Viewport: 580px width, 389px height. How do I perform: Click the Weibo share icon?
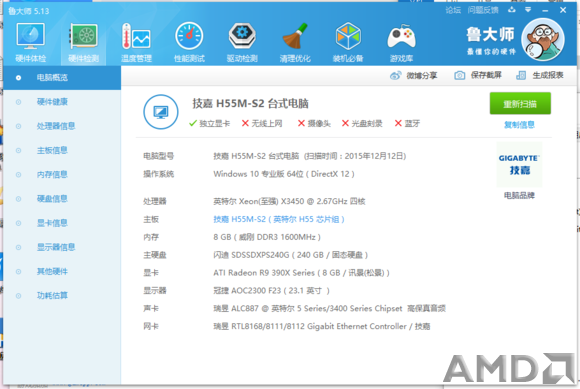(395, 76)
